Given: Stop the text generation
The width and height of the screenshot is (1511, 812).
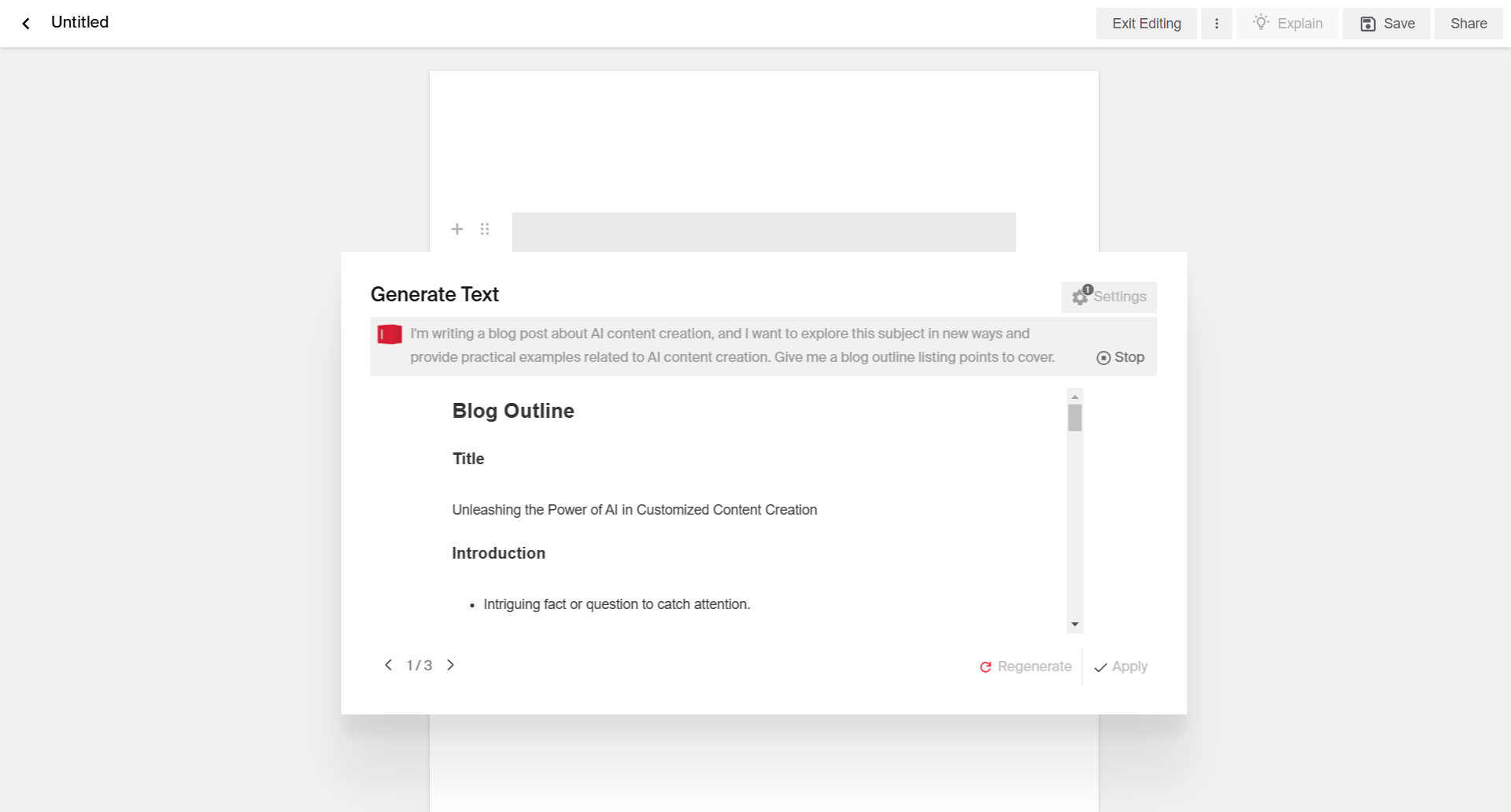Looking at the screenshot, I should coord(1121,357).
